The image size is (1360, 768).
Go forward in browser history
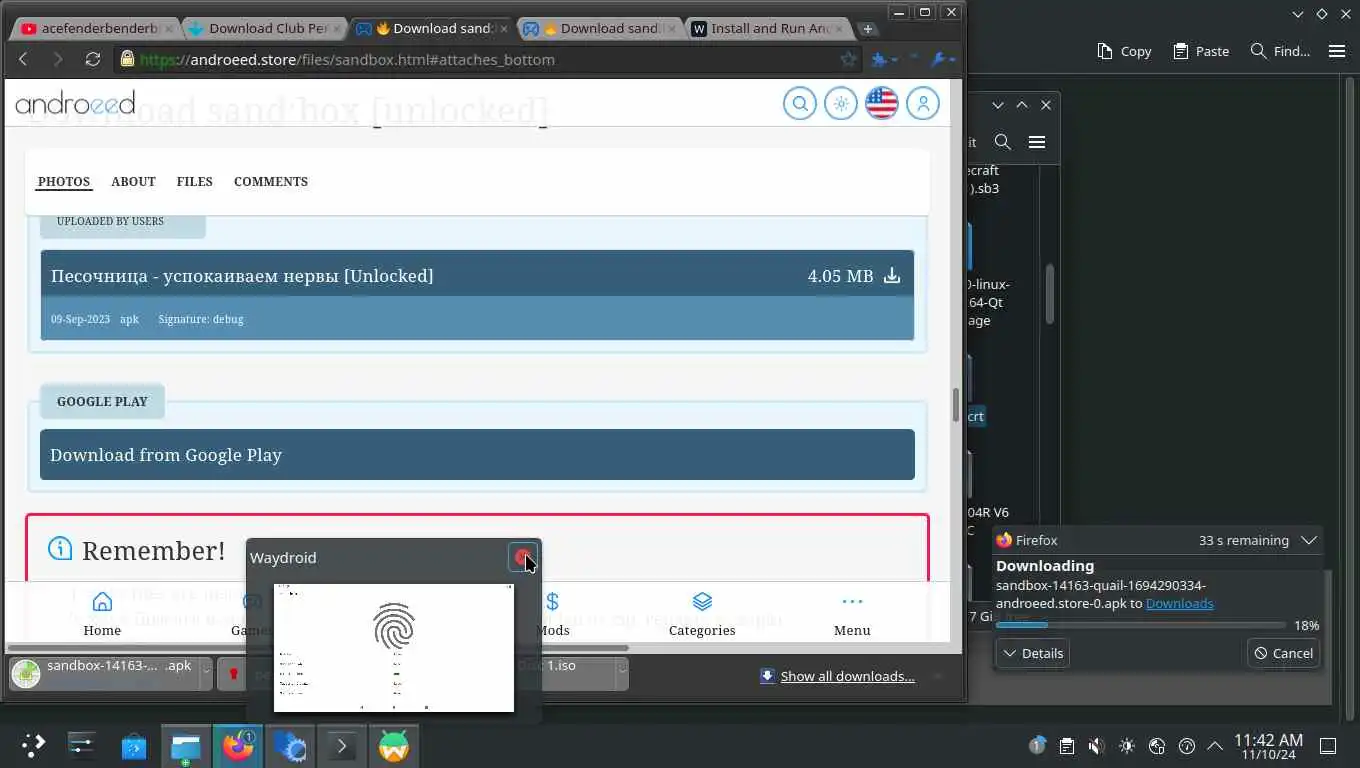click(57, 59)
